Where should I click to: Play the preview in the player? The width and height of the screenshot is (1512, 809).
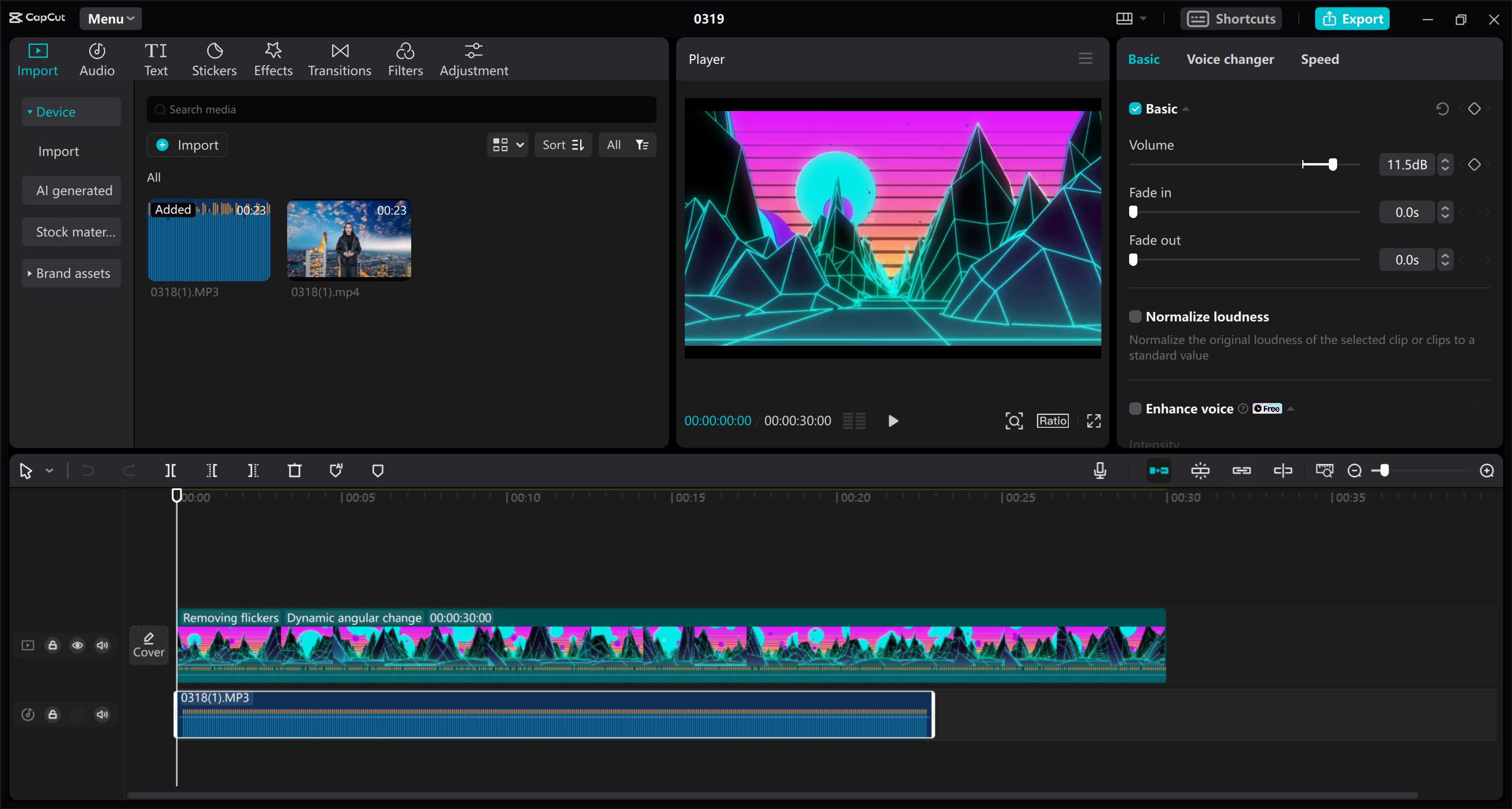click(893, 421)
